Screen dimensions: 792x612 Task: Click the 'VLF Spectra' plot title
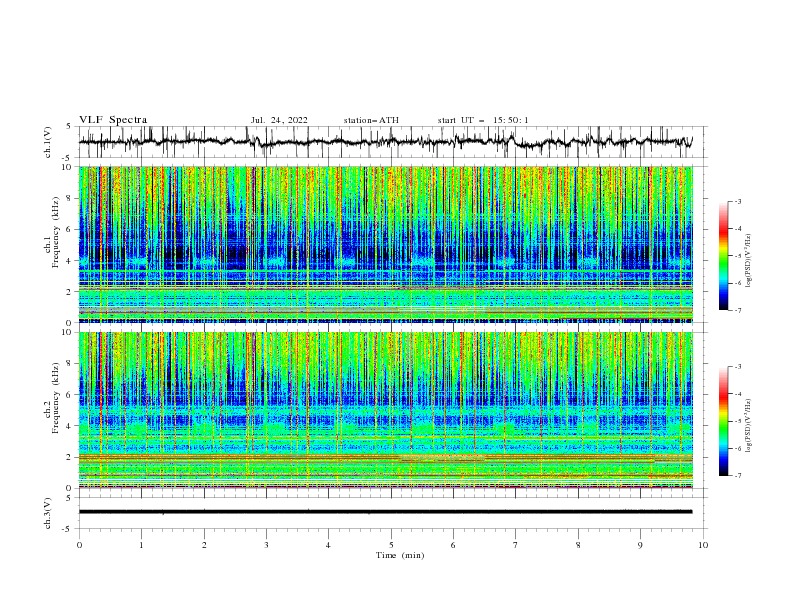point(113,120)
